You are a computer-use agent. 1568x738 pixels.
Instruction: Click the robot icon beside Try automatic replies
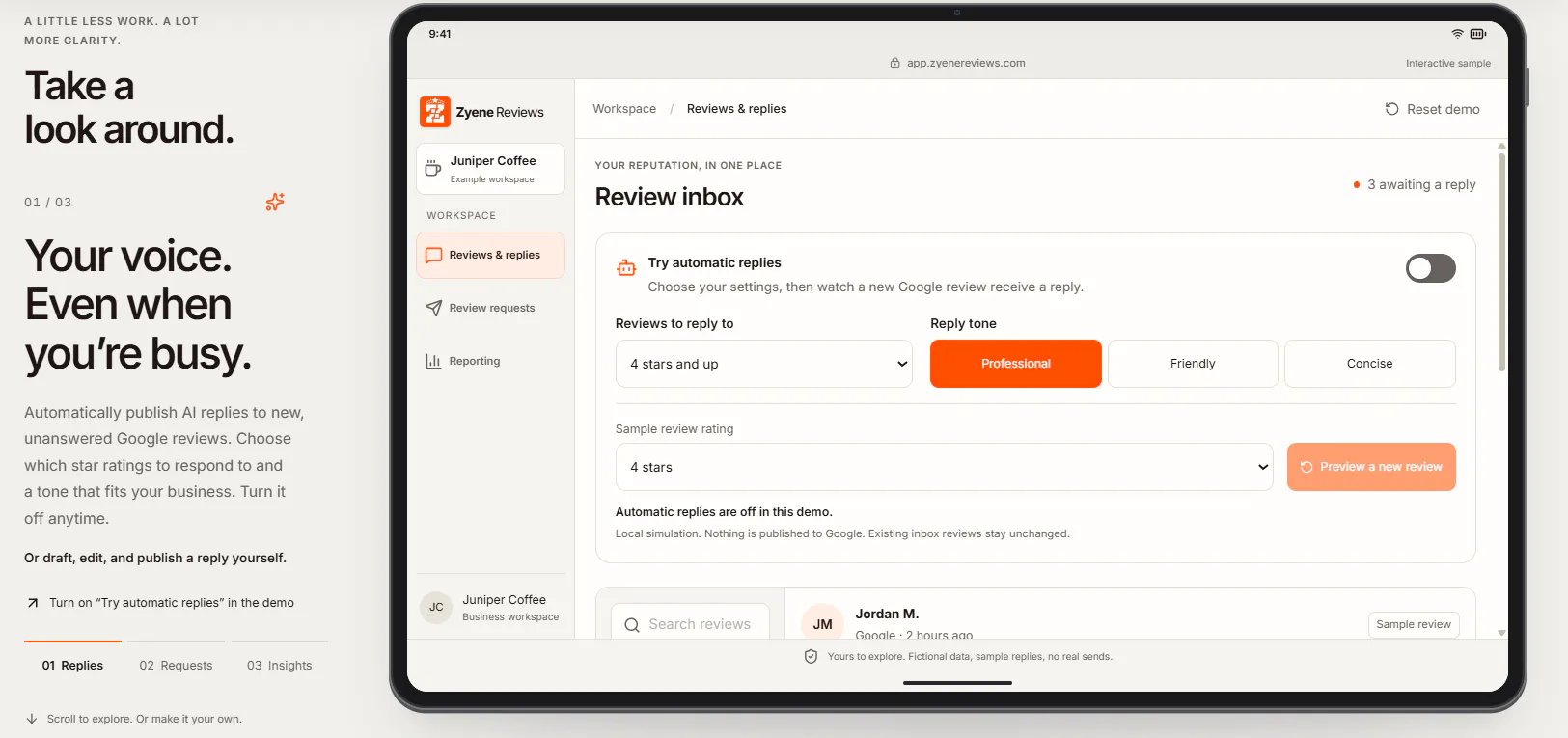[626, 268]
